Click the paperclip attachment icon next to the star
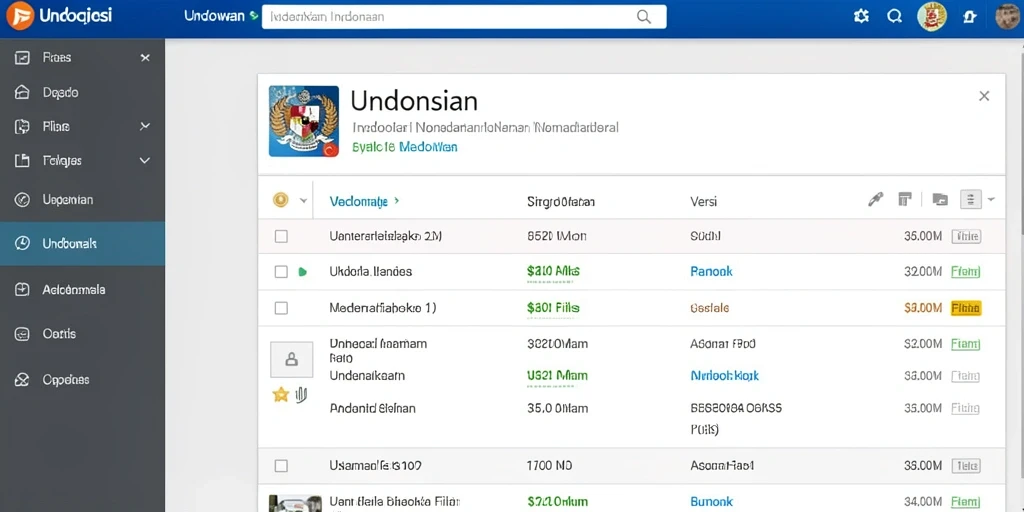 [301, 394]
